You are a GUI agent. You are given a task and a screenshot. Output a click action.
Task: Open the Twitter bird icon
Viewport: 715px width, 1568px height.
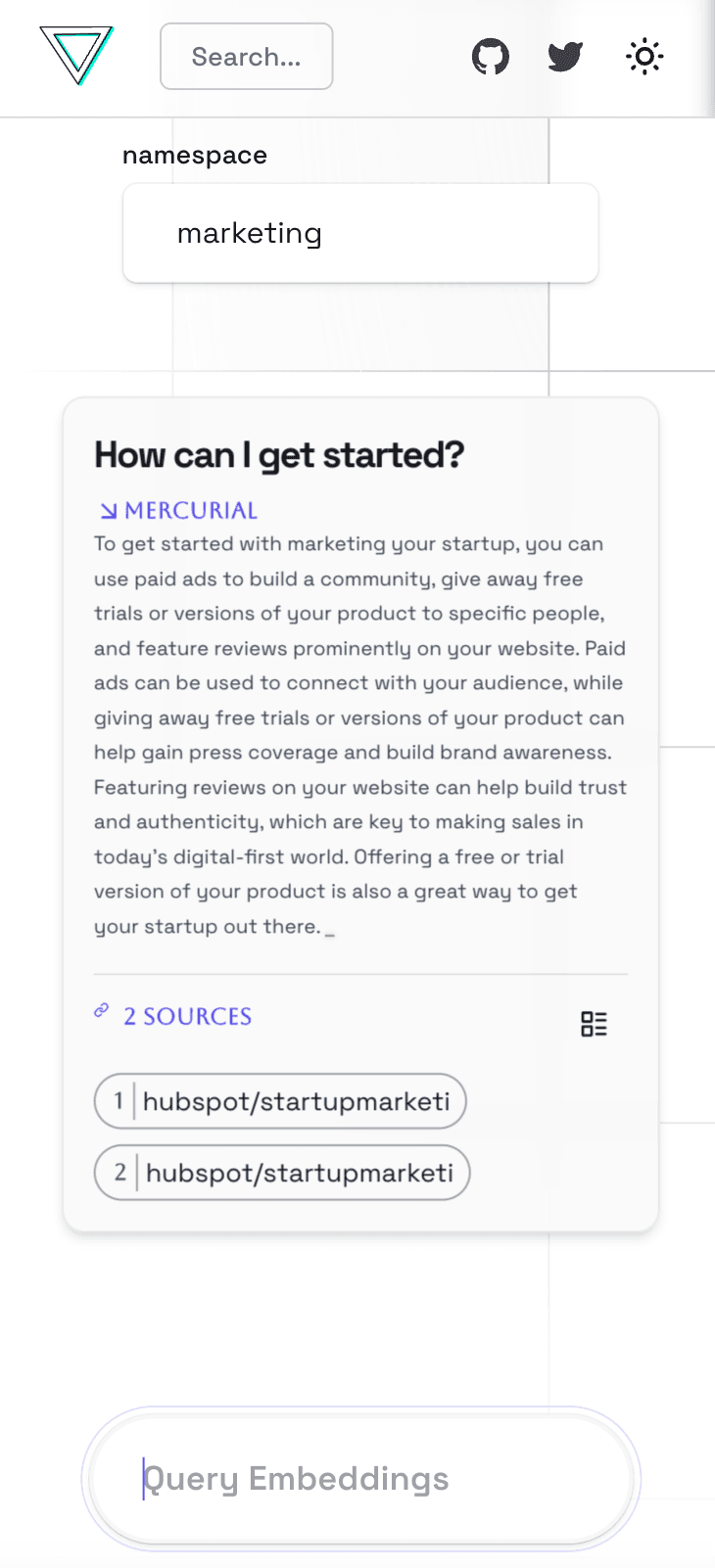(x=565, y=57)
